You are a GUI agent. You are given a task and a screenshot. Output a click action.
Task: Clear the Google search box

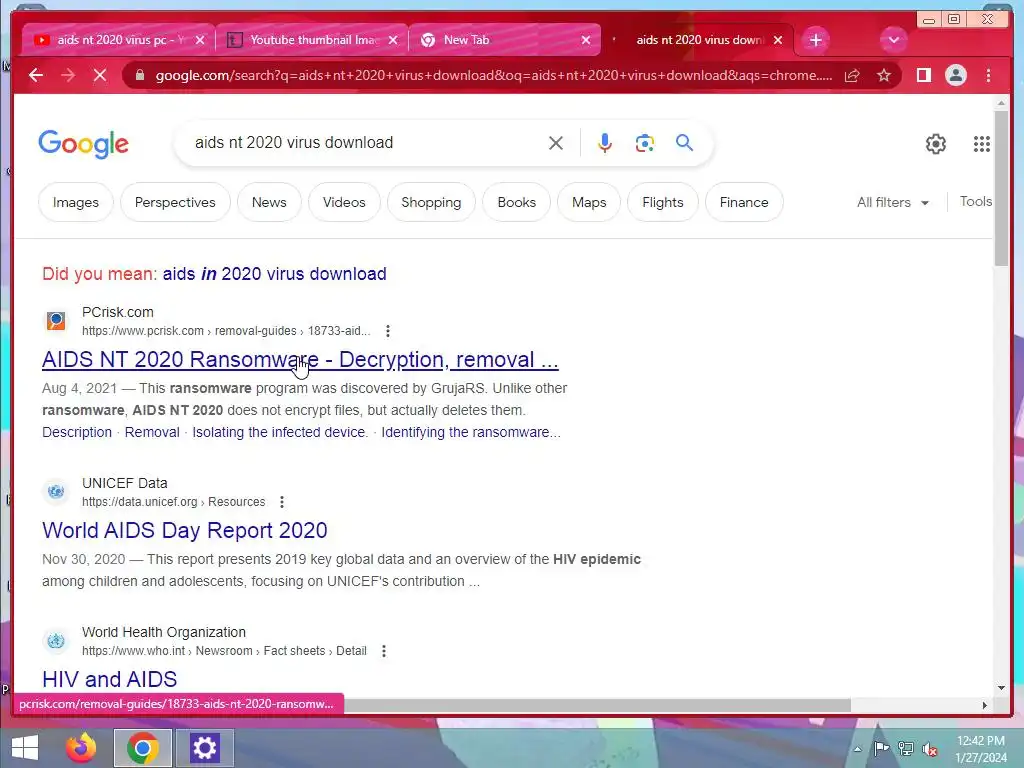pos(556,143)
